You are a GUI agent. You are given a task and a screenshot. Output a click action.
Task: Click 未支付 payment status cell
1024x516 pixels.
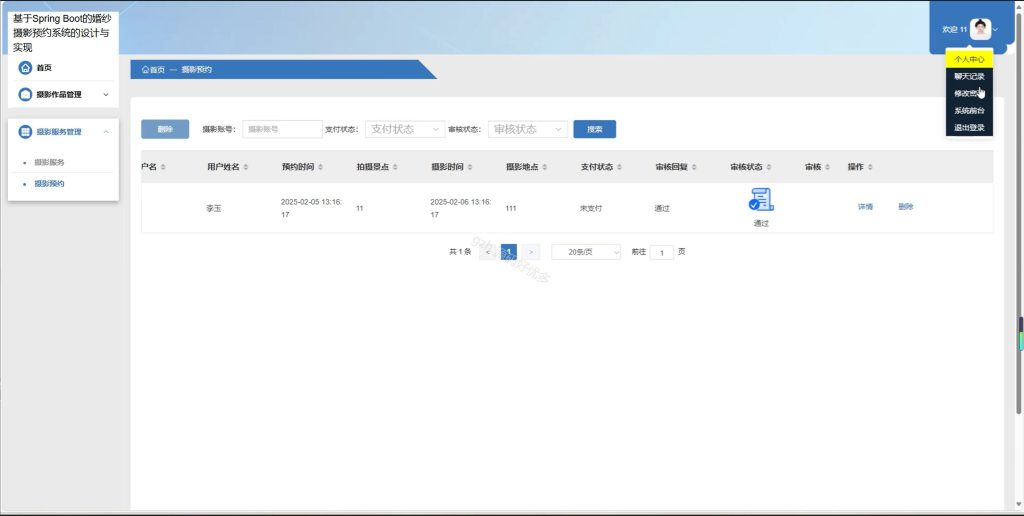tap(591, 208)
